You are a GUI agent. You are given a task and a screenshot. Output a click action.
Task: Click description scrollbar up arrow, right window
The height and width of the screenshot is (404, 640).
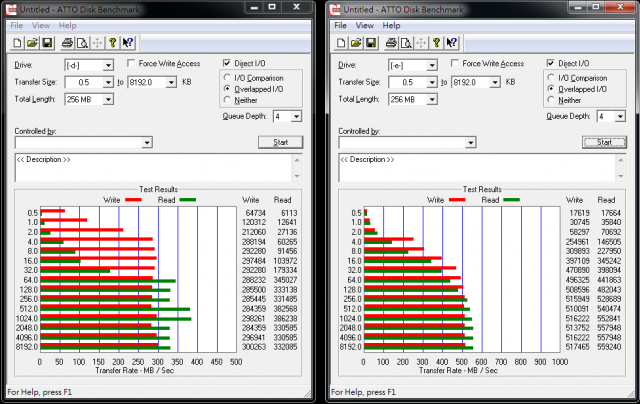click(621, 160)
